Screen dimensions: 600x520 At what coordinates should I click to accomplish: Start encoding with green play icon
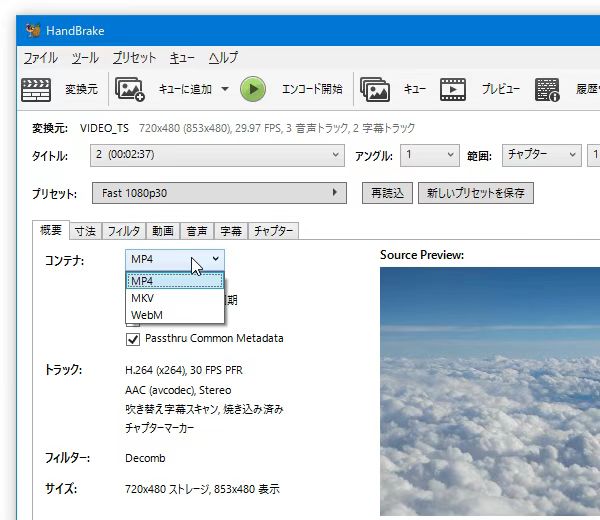point(253,89)
